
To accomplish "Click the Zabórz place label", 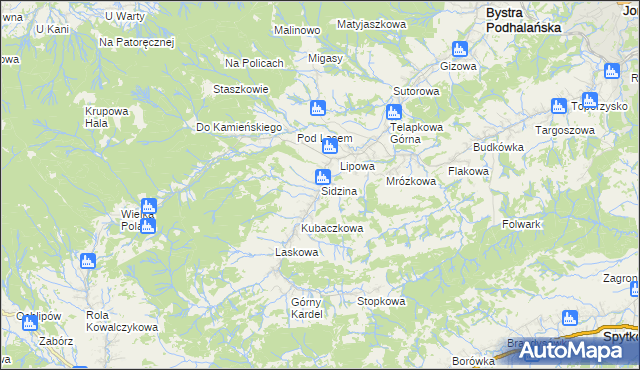I will tap(56, 341).
